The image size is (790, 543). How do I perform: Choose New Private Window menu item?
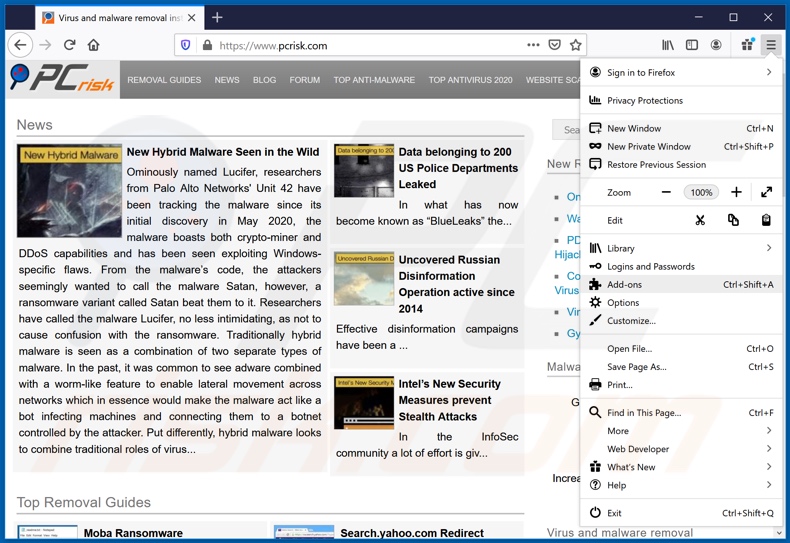click(x=648, y=147)
